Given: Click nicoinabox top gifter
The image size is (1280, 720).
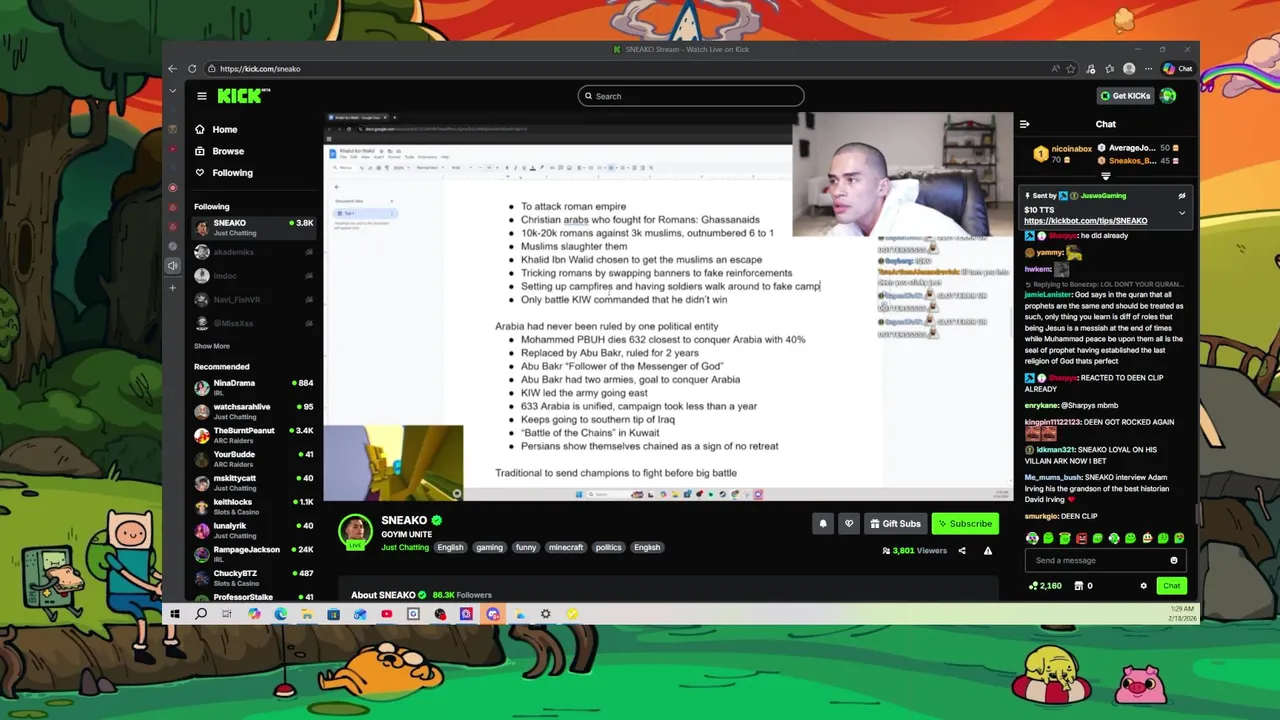Looking at the screenshot, I should (1063, 154).
